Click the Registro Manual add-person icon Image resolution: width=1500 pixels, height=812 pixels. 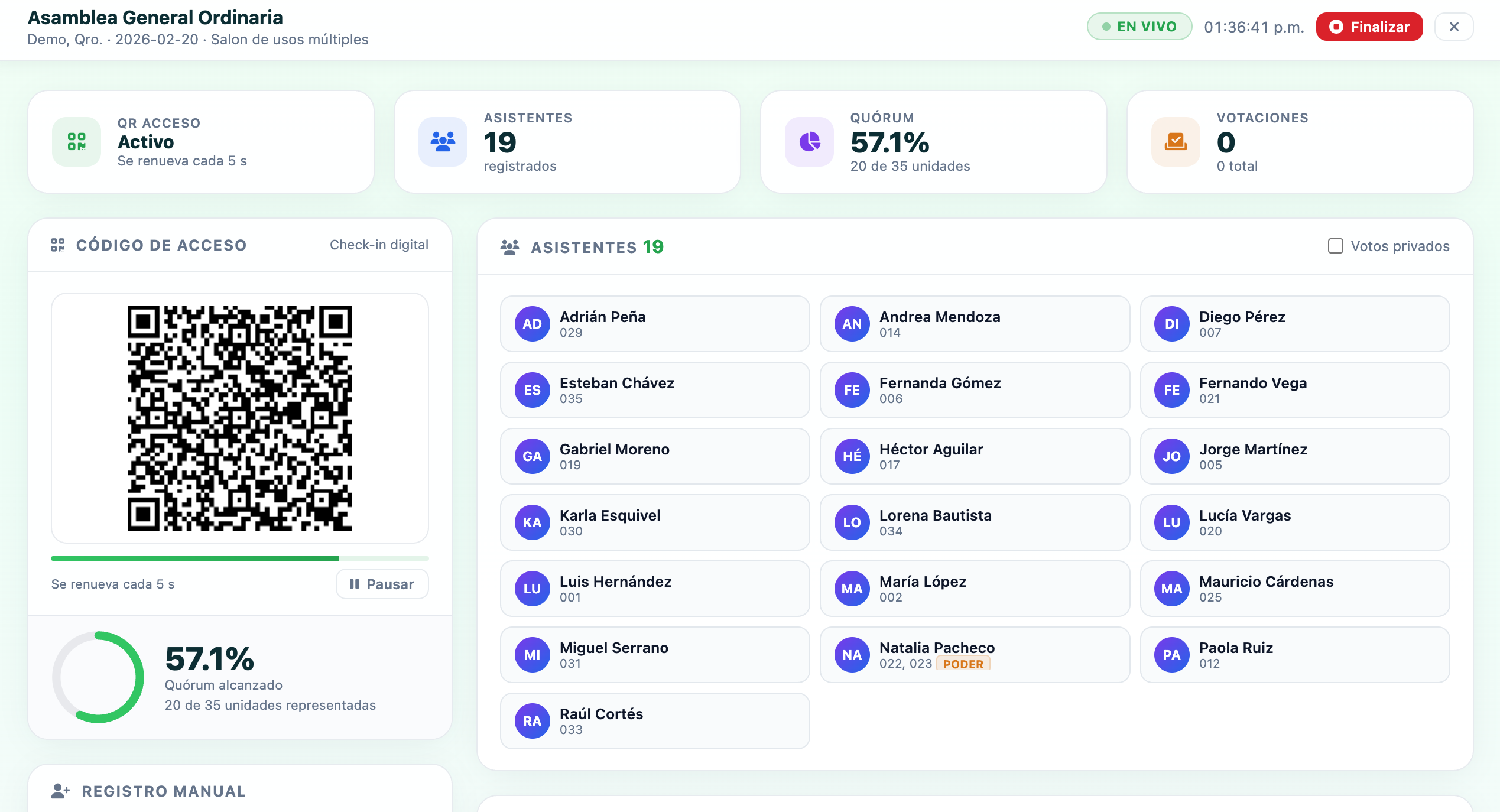60,791
